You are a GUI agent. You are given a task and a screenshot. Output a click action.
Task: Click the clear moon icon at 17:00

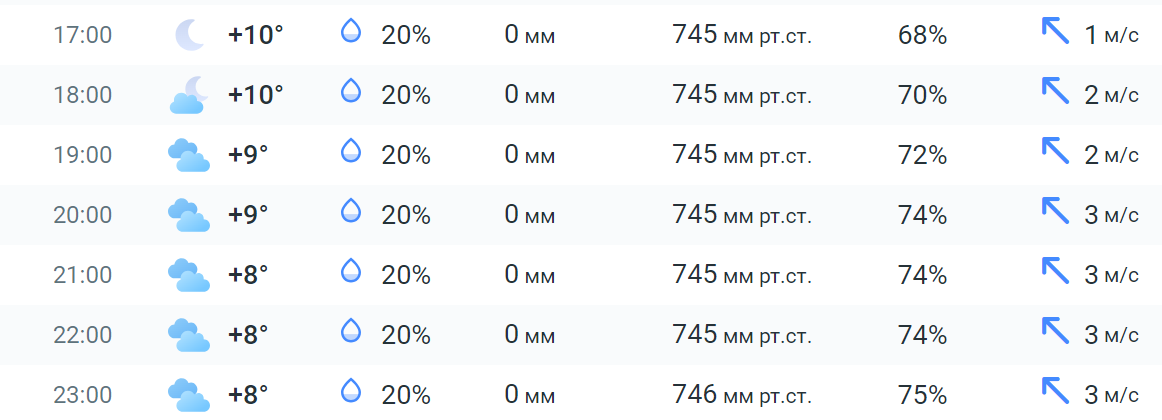[189, 35]
